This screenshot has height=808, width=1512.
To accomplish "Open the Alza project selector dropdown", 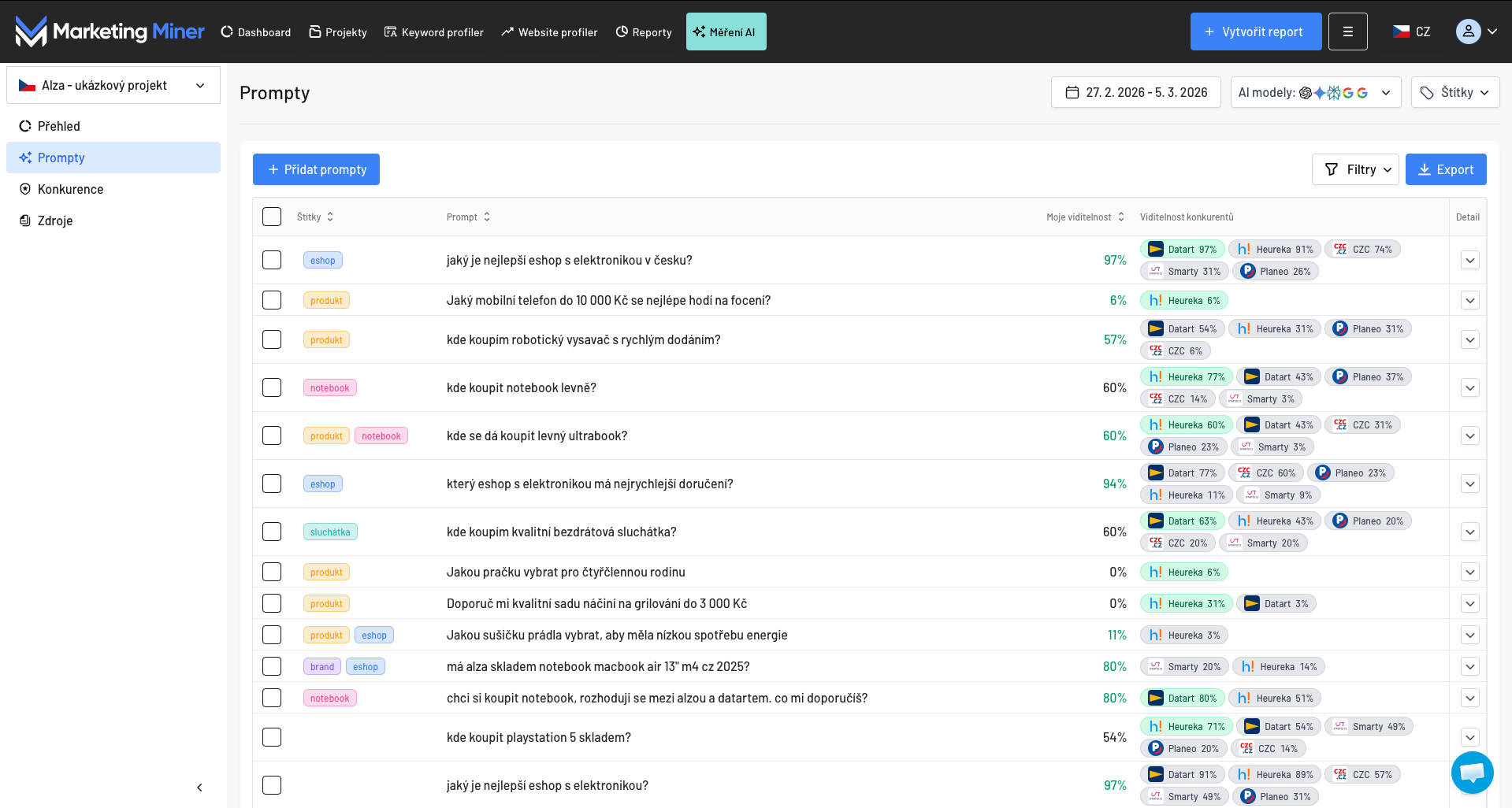I will point(113,85).
